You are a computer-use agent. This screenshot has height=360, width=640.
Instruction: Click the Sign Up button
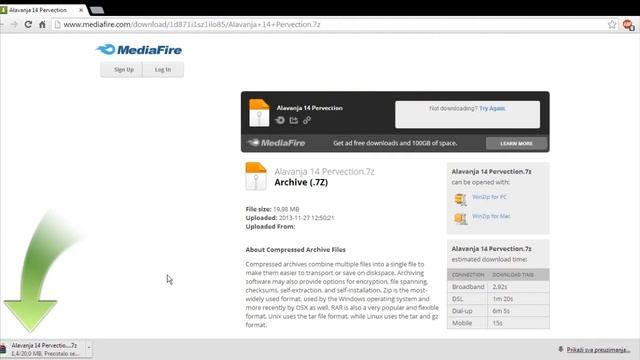(122, 69)
